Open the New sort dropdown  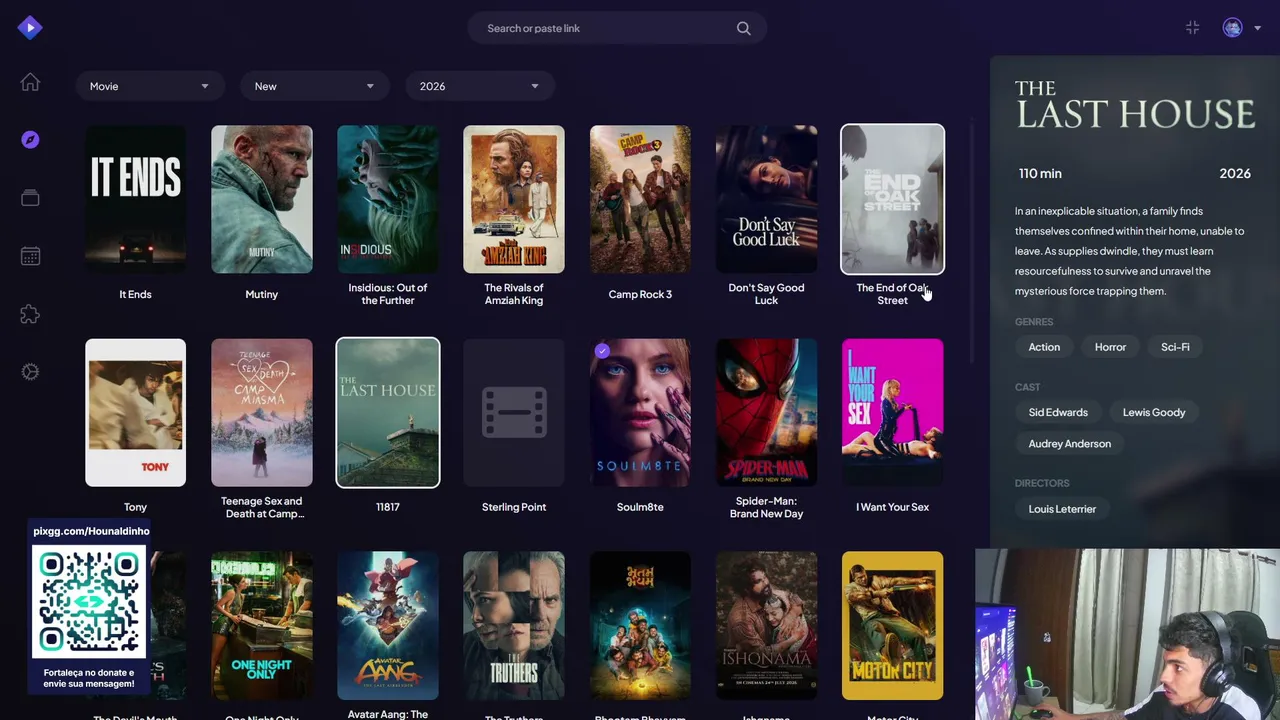click(314, 86)
